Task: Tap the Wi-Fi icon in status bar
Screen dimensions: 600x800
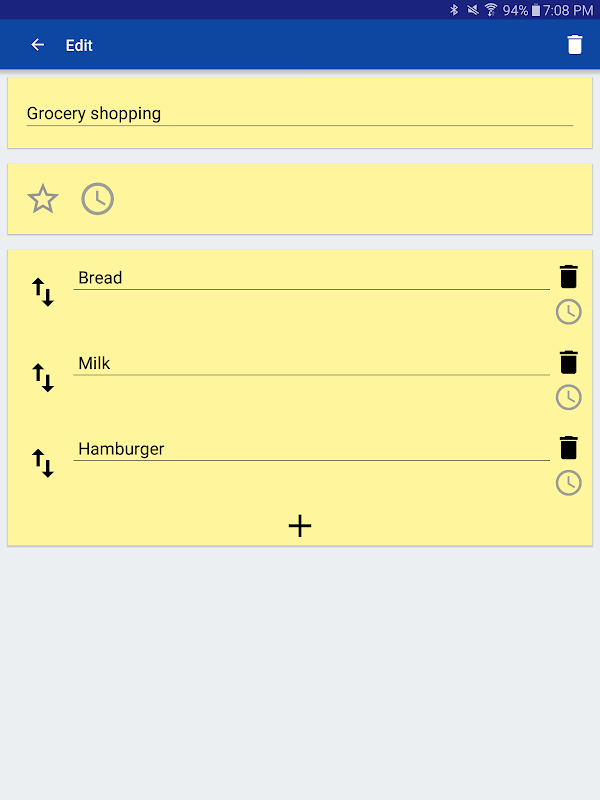Action: (x=491, y=10)
